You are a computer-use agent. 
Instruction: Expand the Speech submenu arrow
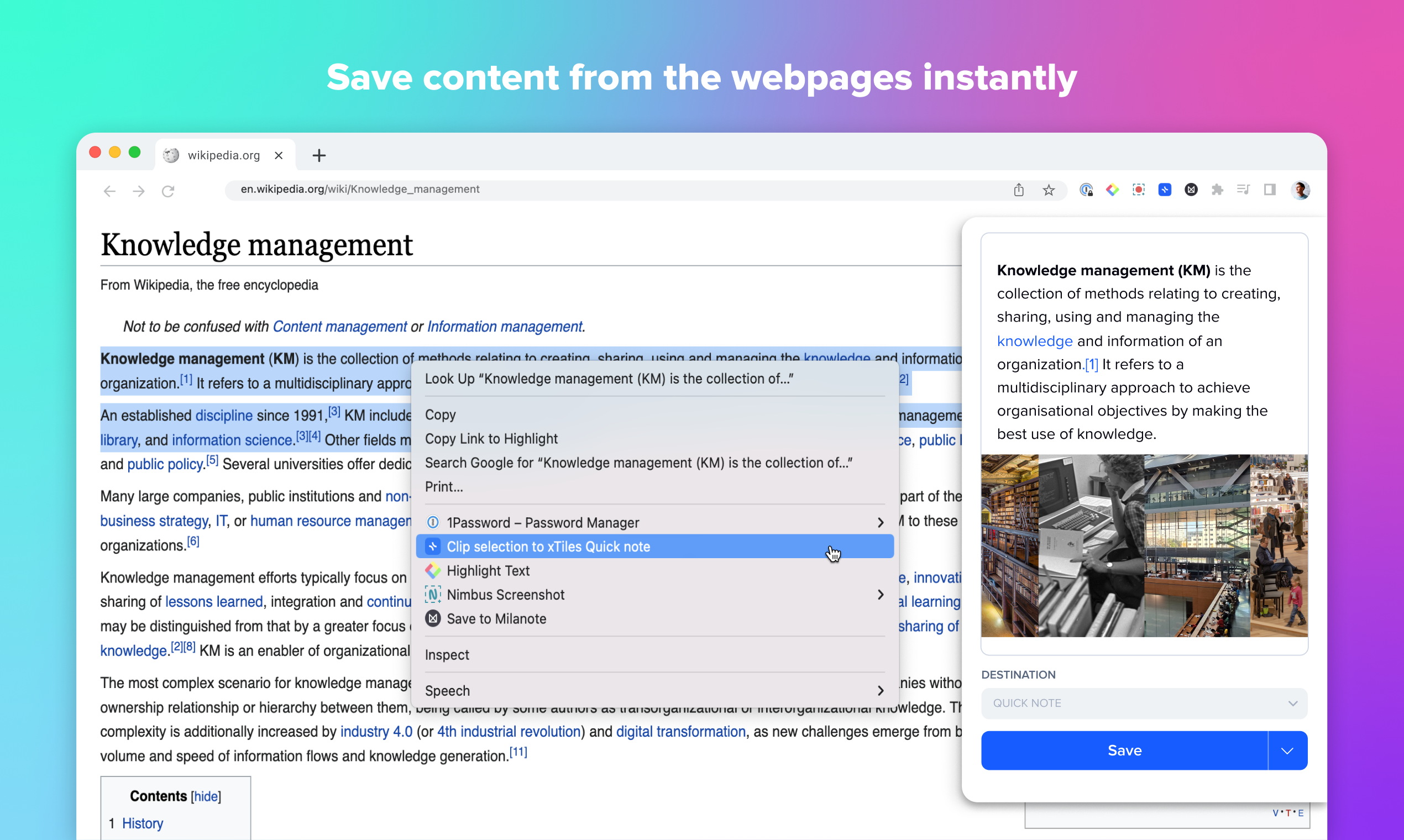point(881,691)
